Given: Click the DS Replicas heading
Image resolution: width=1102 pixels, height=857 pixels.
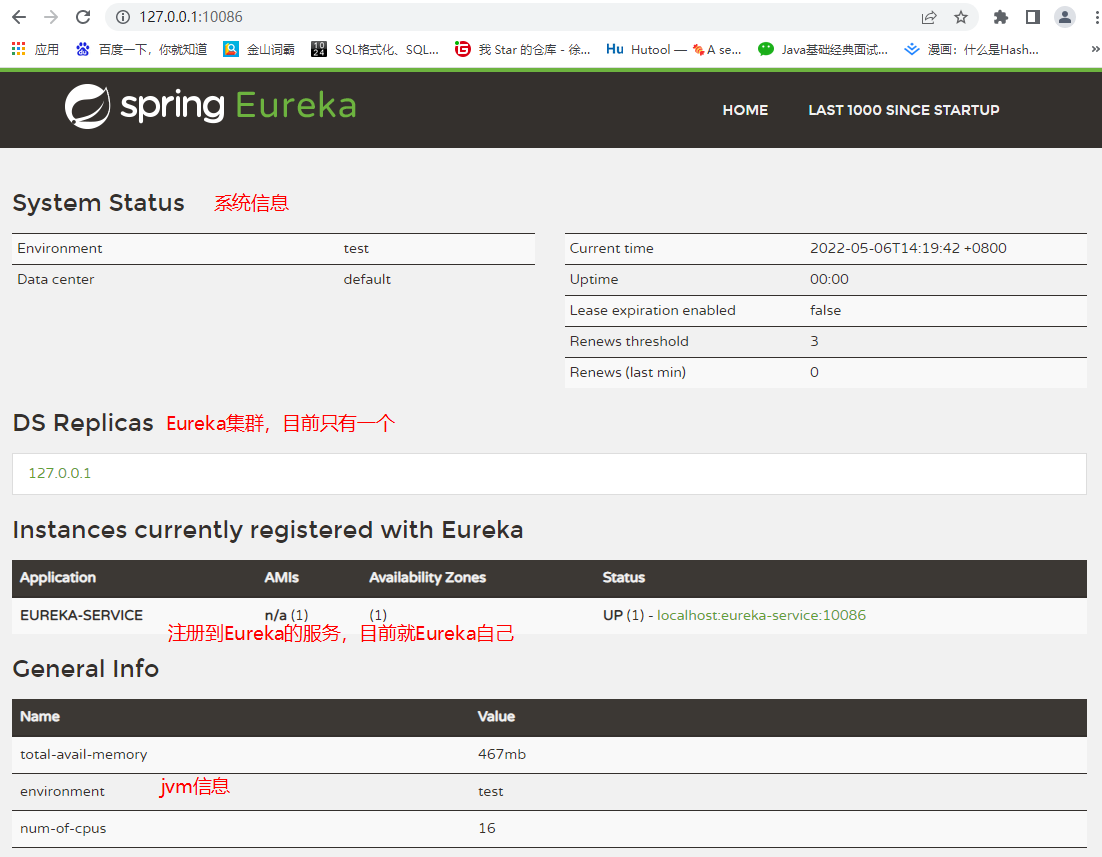Looking at the screenshot, I should pos(83,423).
